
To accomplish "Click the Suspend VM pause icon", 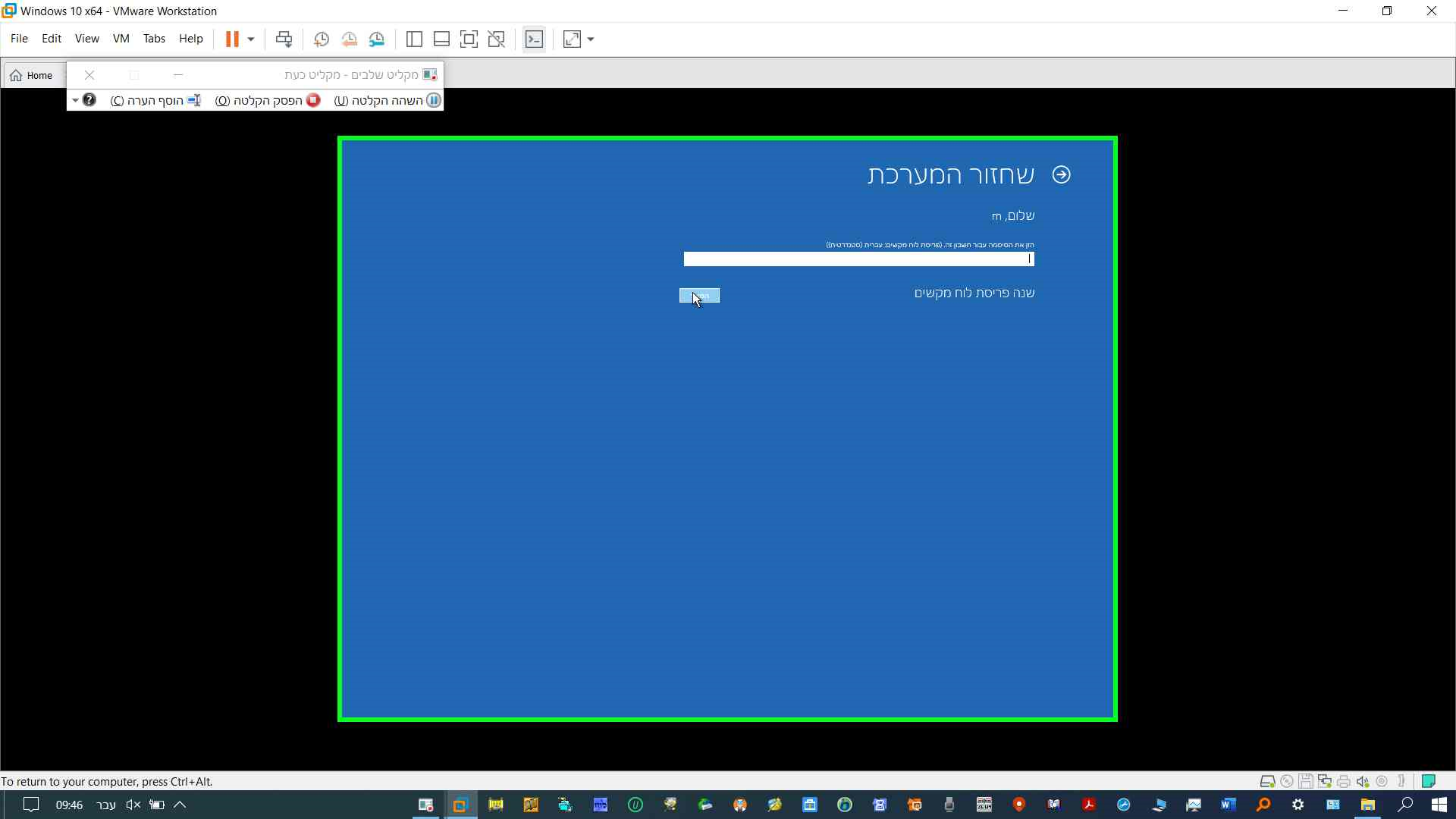I will [232, 39].
